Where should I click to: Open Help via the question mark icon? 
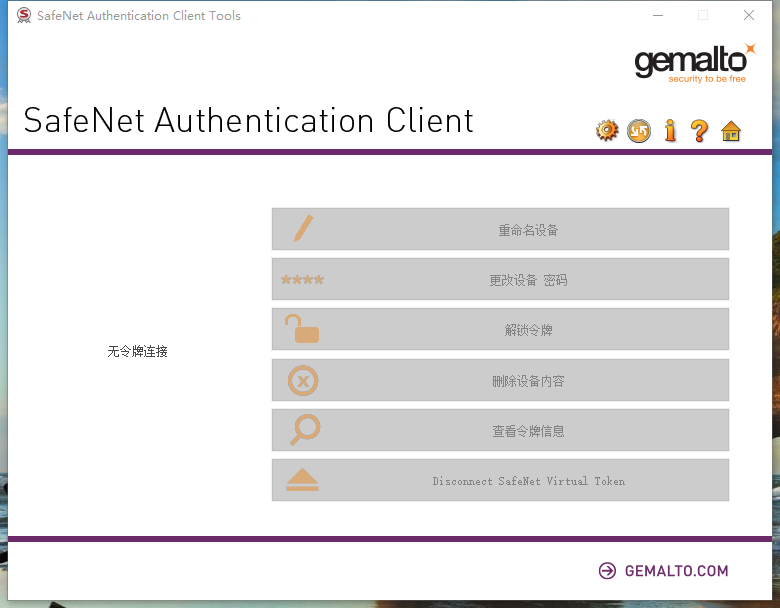(699, 131)
